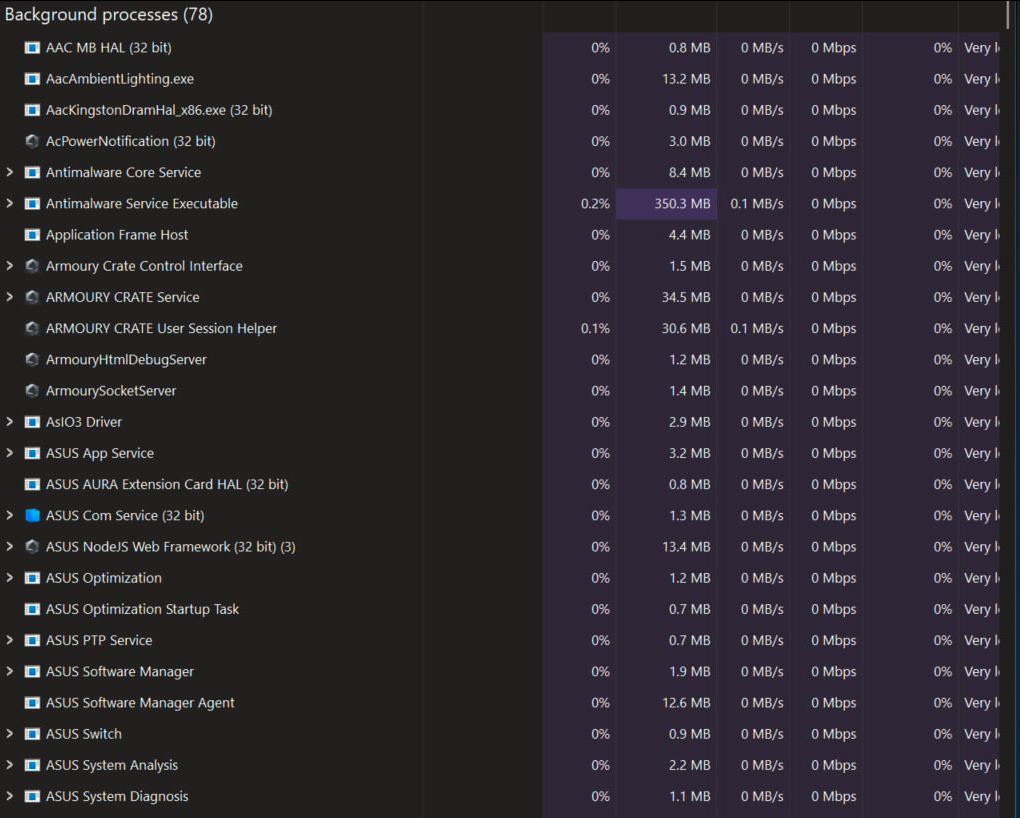Viewport: 1020px width, 818px height.
Task: Click the ASUS Optimization process icon
Action: (x=32, y=579)
